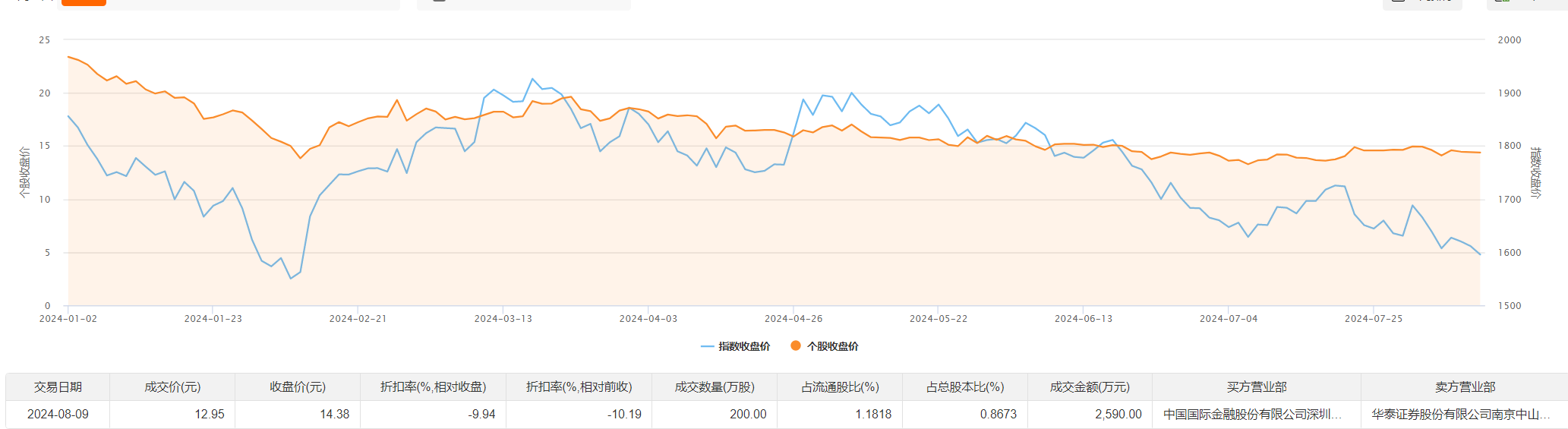The width and height of the screenshot is (1568, 429).
Task: Click the 成交价(元) column header
Action: tap(172, 387)
